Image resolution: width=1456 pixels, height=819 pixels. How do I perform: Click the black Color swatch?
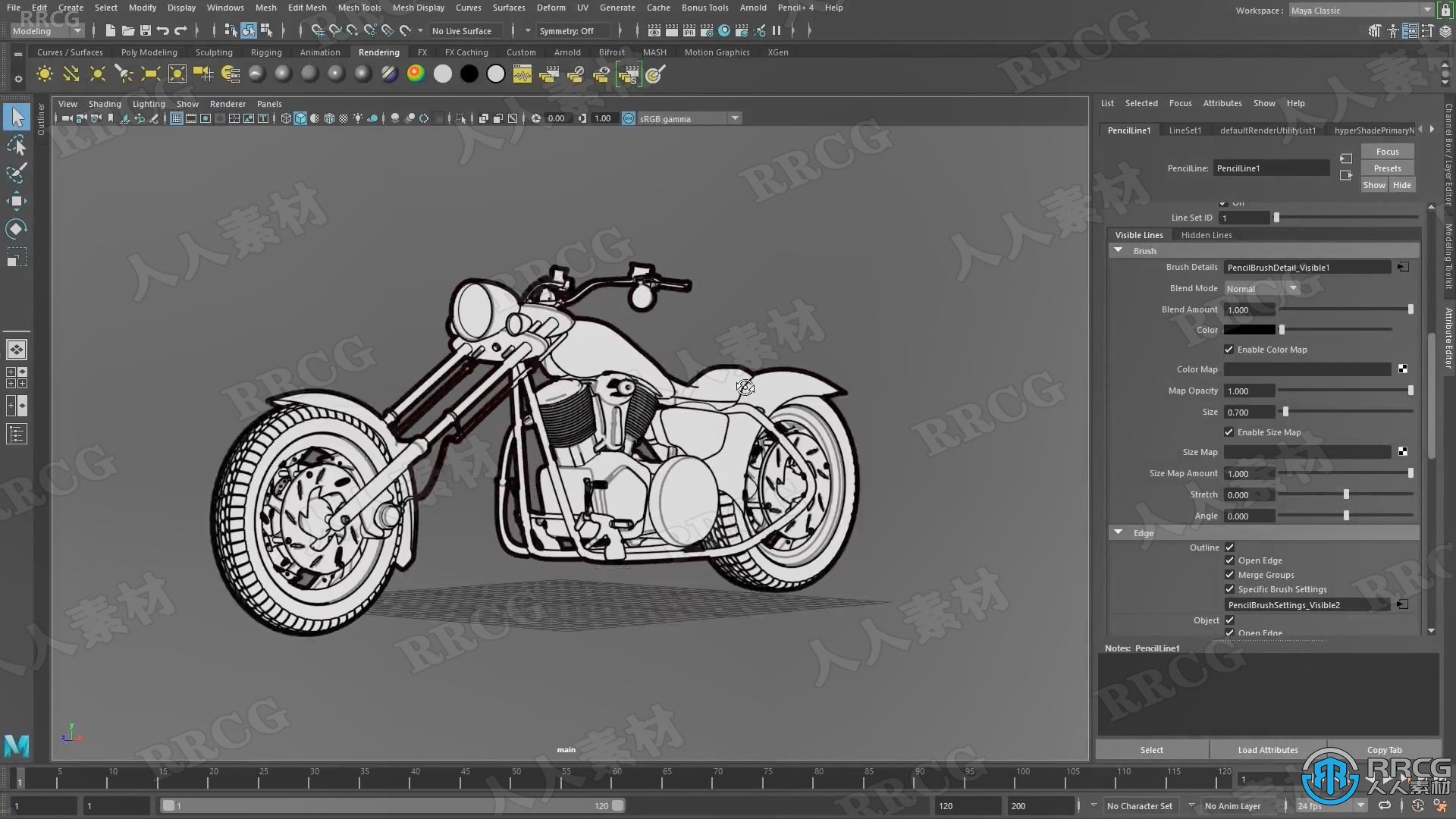coord(1249,330)
